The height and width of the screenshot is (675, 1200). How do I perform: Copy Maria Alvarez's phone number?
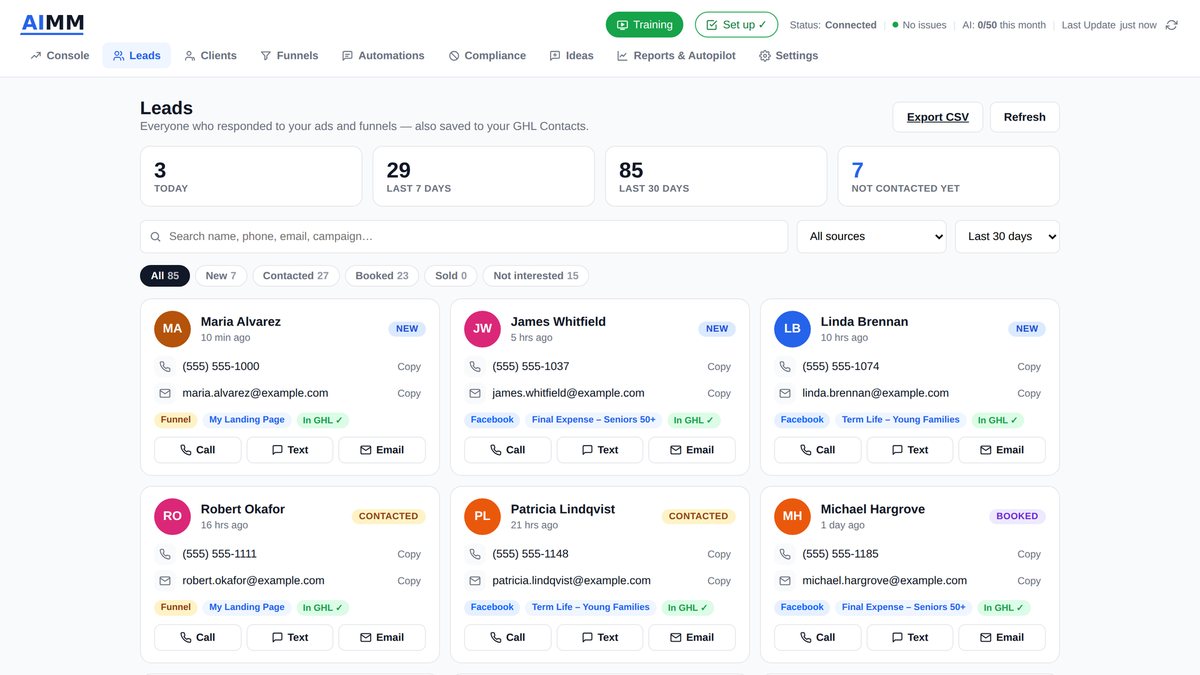[x=409, y=367]
